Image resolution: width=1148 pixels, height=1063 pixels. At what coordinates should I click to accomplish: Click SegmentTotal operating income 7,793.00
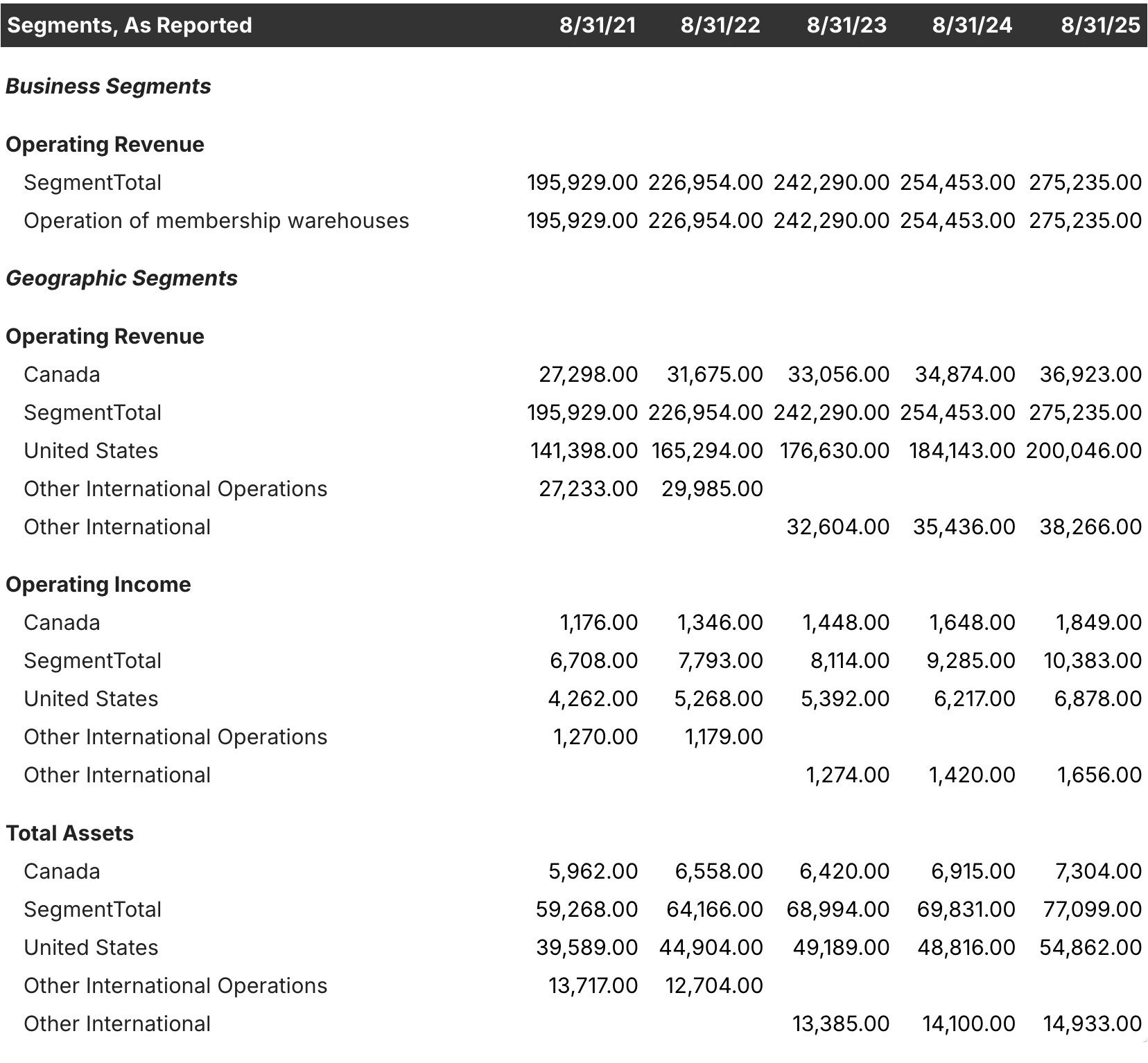coord(721,661)
